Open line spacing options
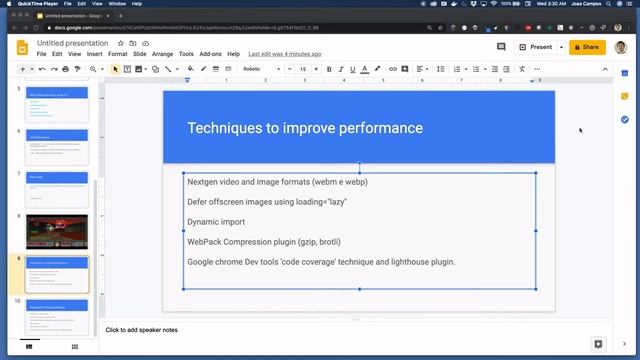 point(441,69)
